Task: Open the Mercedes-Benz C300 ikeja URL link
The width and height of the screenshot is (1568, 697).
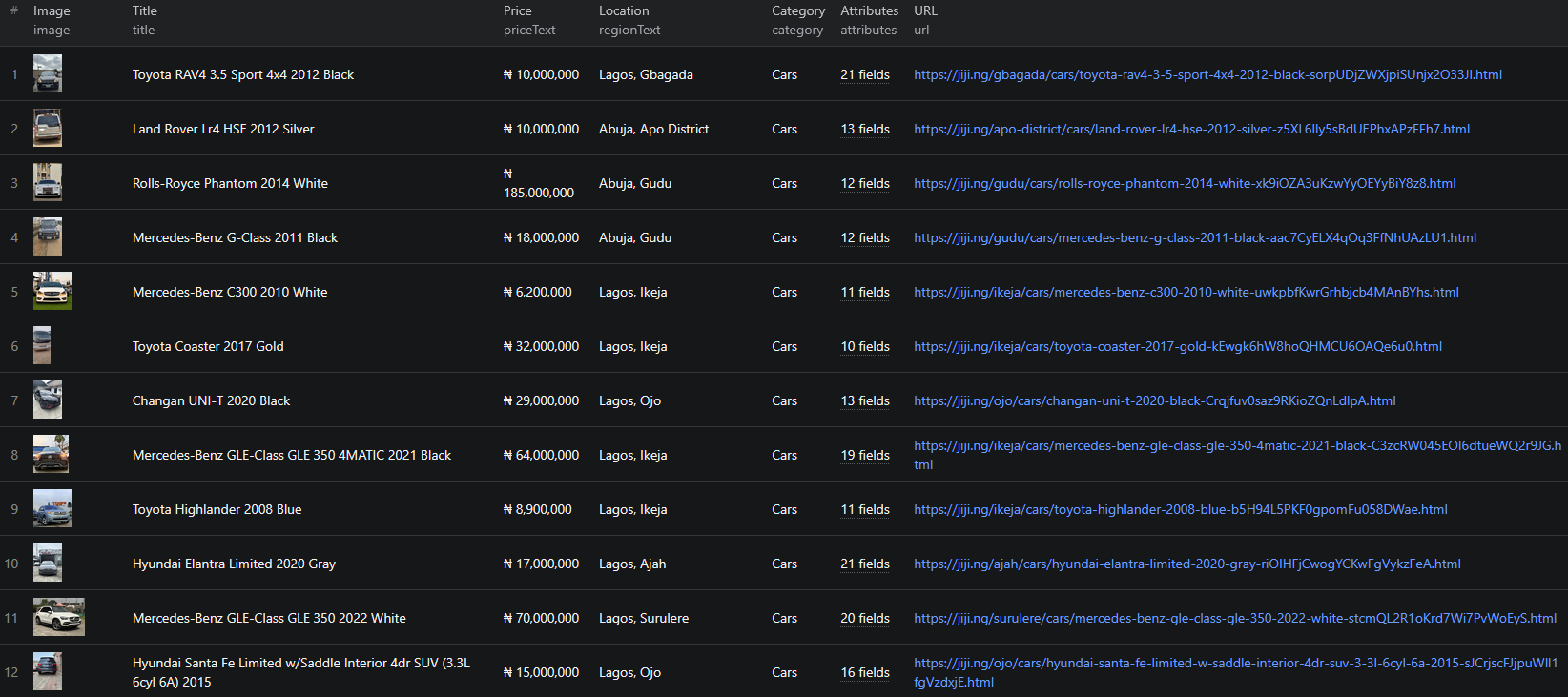Action: pos(1186,292)
